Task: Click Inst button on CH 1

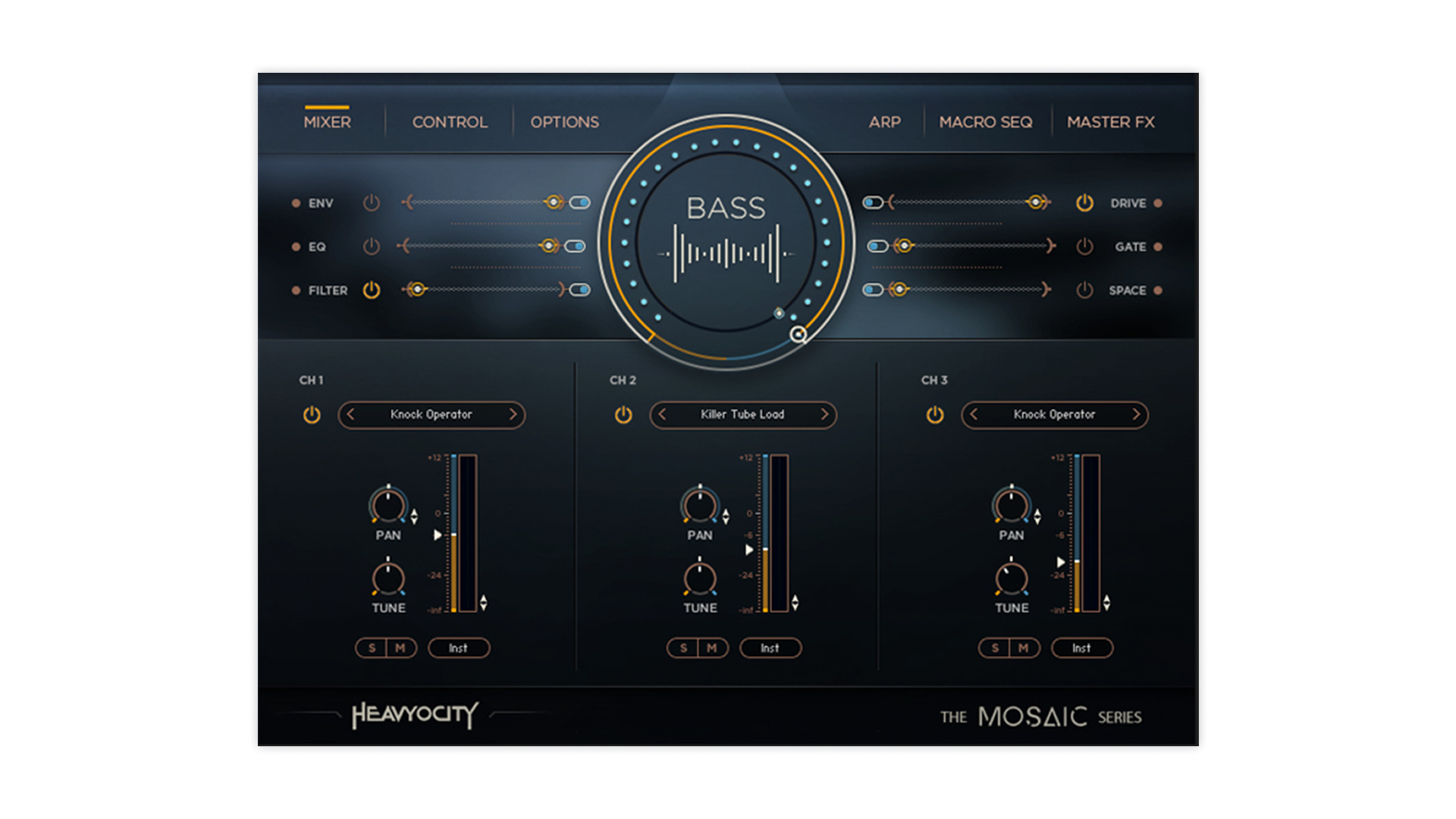Action: pos(459,648)
